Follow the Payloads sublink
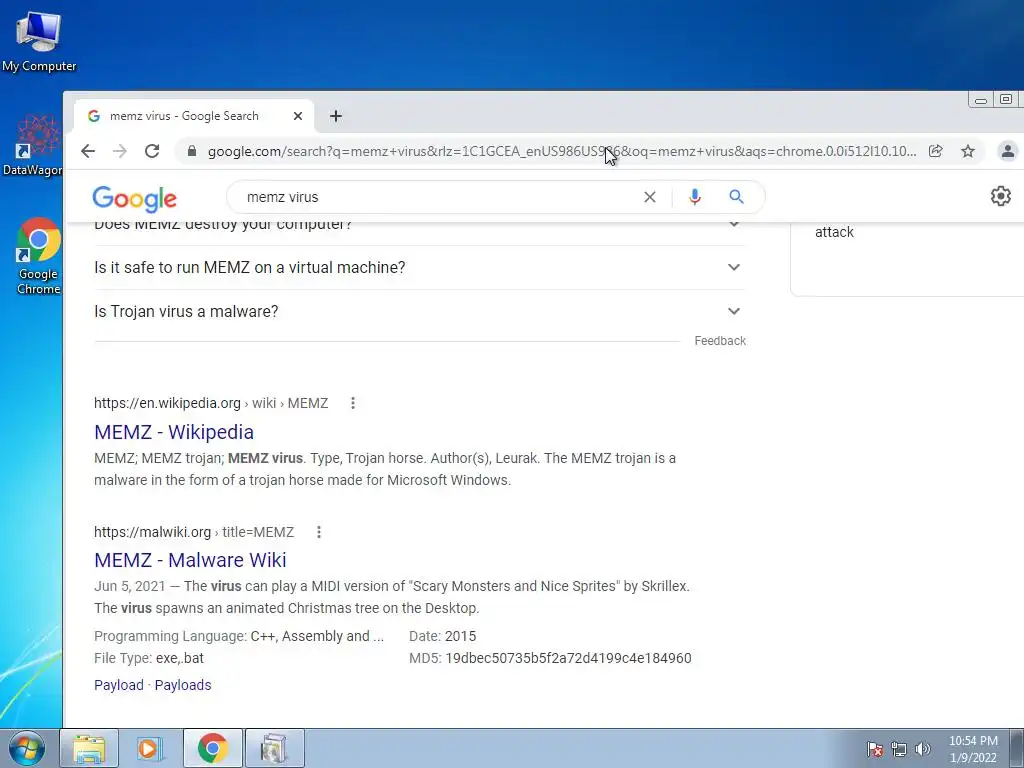 (183, 685)
